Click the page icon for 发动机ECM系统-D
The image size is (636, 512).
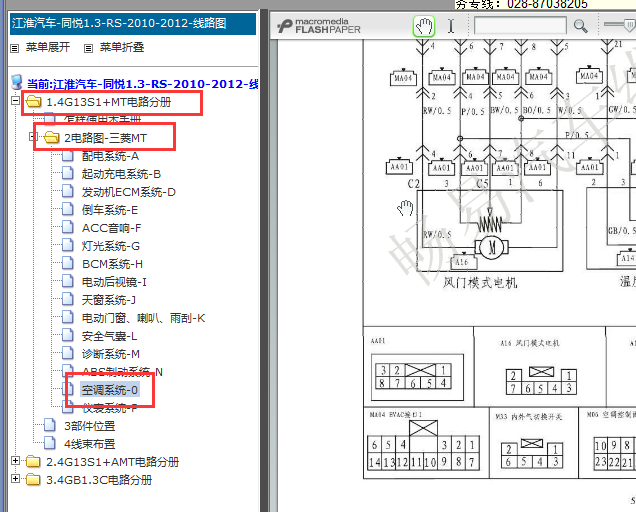click(x=67, y=191)
